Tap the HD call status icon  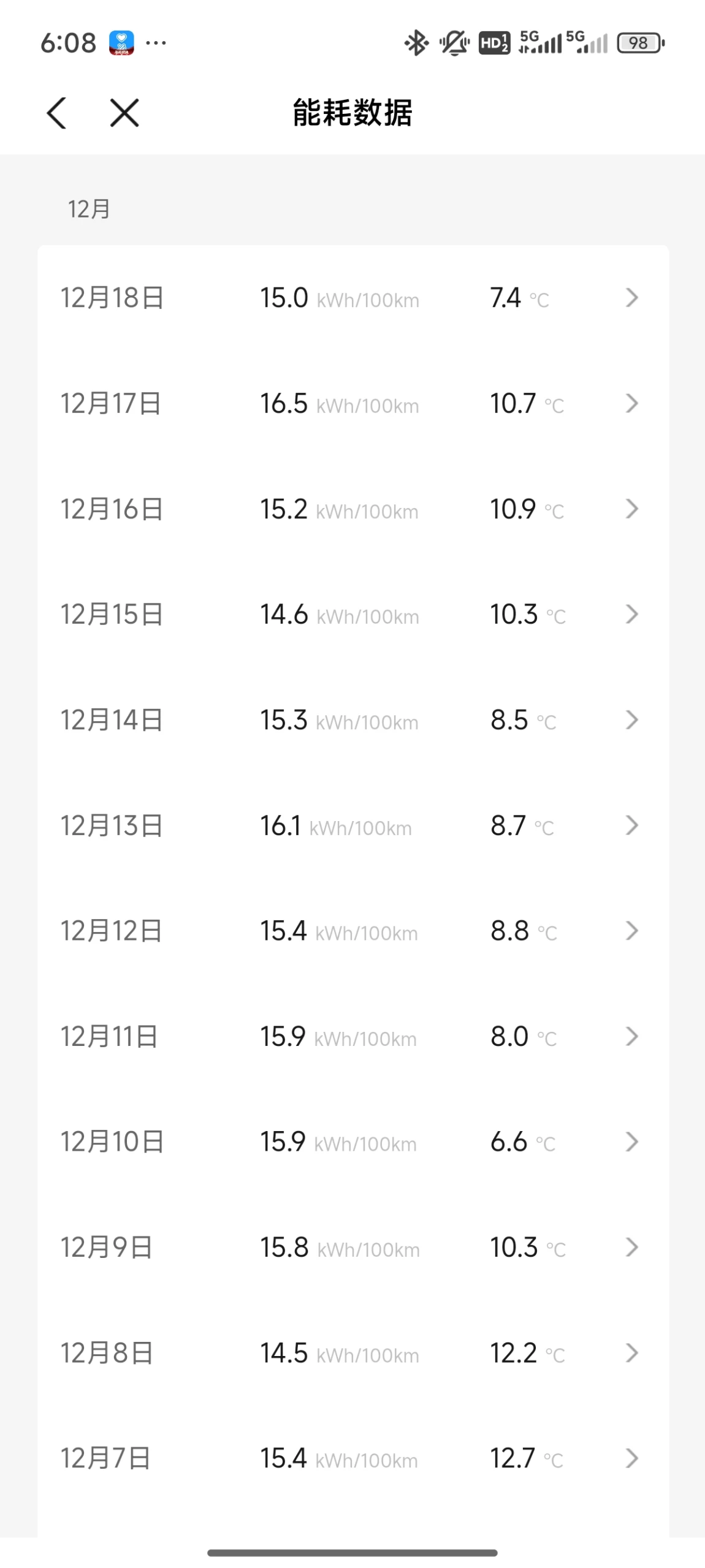coord(494,43)
